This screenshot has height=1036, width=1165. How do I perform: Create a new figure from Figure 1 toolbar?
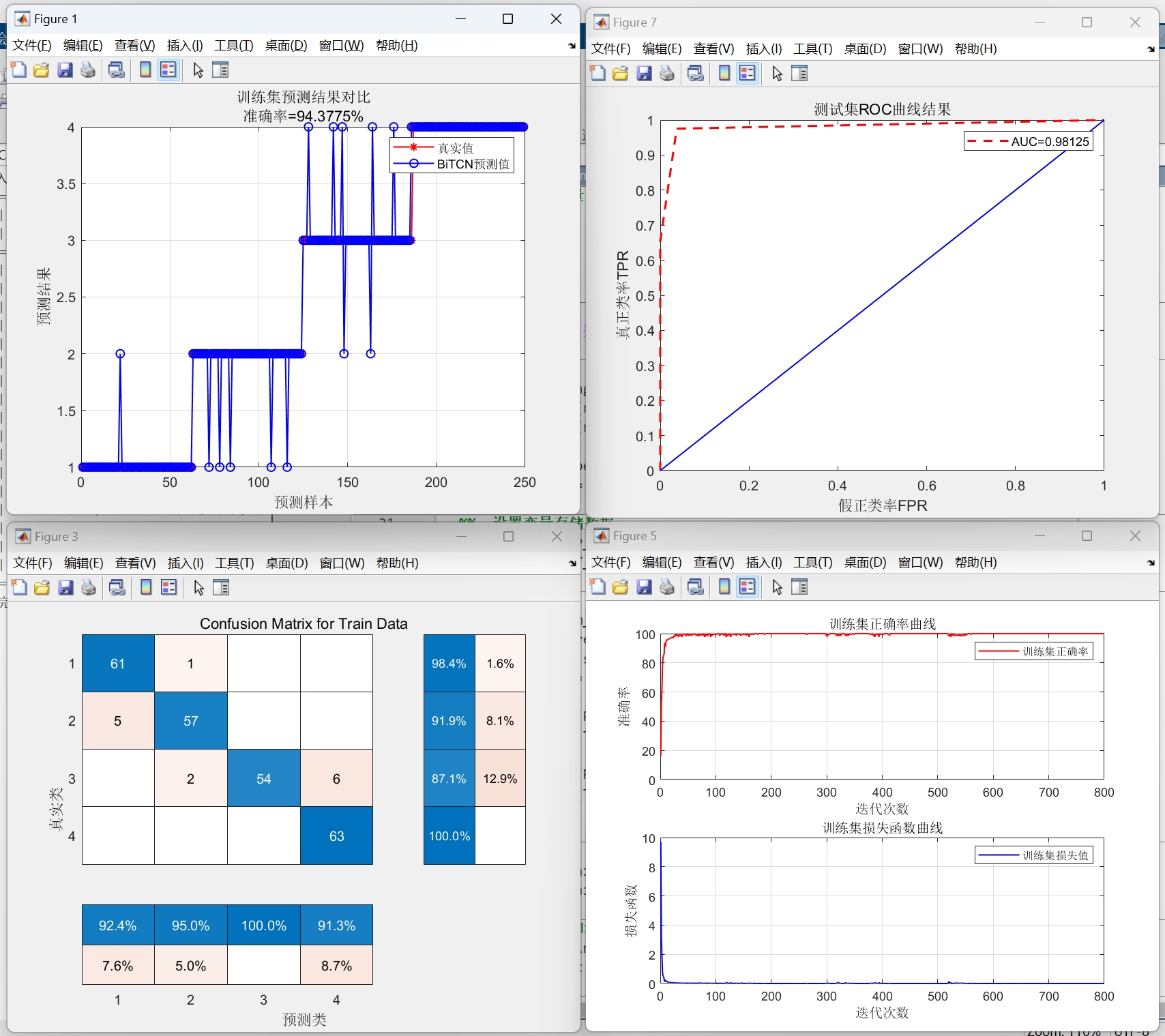click(x=18, y=70)
